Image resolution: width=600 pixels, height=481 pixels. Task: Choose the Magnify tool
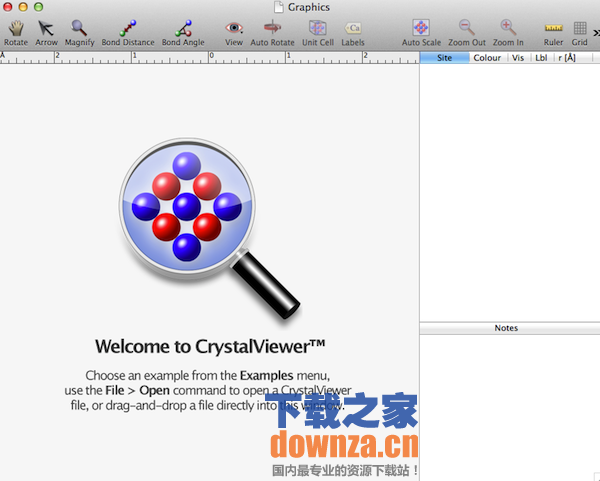pyautogui.click(x=79, y=33)
